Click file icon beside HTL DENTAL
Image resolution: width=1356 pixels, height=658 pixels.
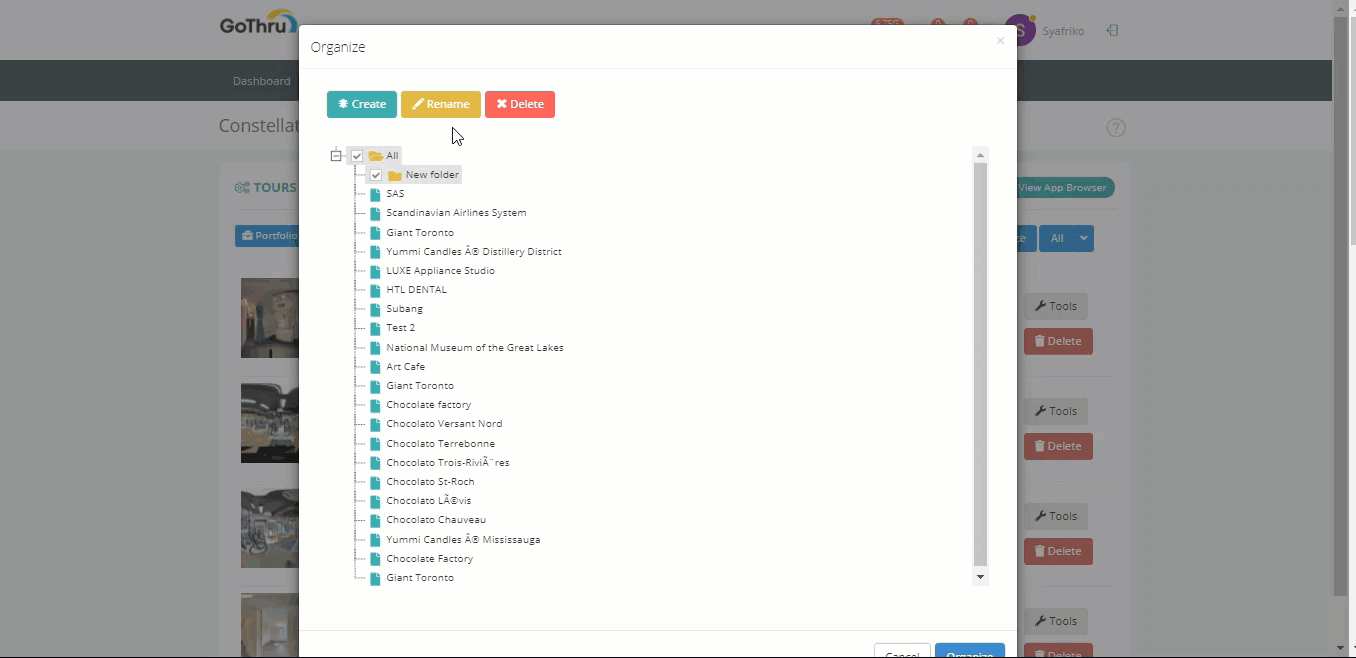(375, 290)
